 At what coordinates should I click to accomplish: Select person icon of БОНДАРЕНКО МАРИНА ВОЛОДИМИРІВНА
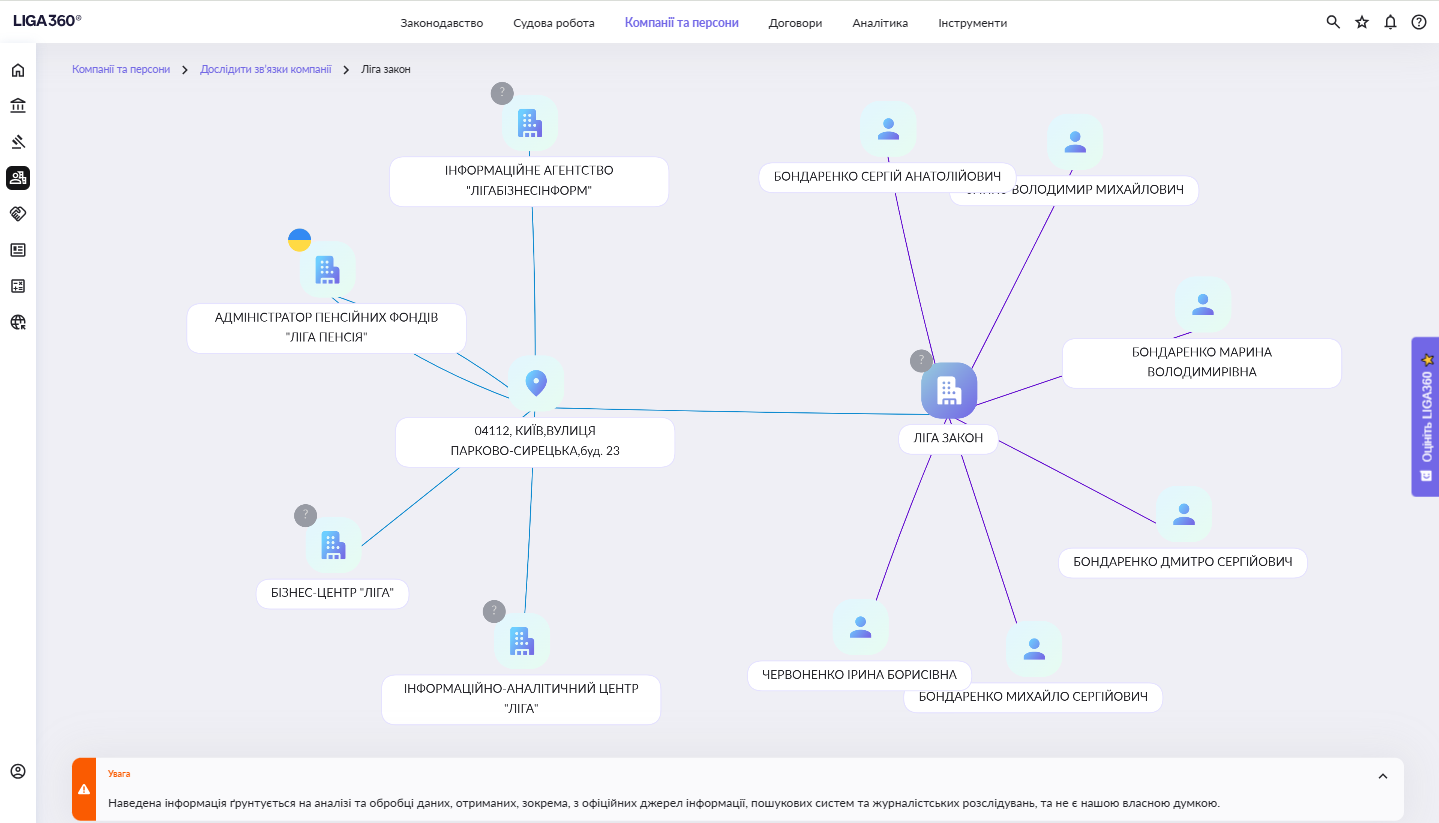tap(1203, 305)
